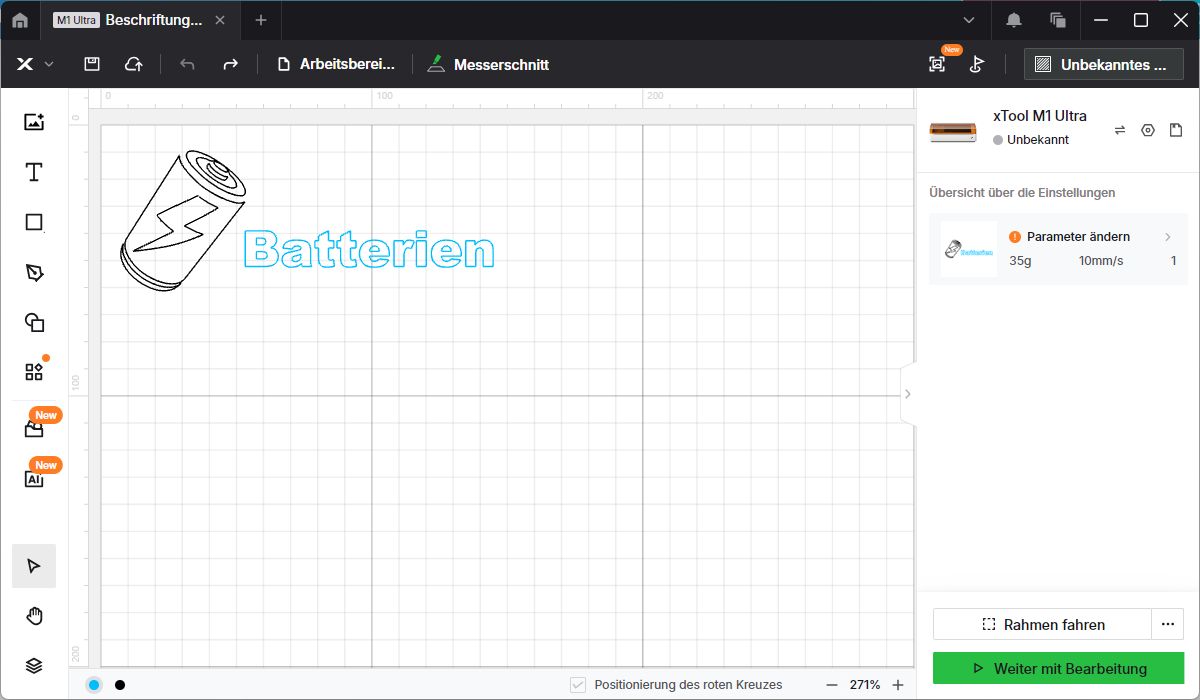Select the Text tool in sidebar
This screenshot has height=700, width=1200.
click(x=34, y=172)
